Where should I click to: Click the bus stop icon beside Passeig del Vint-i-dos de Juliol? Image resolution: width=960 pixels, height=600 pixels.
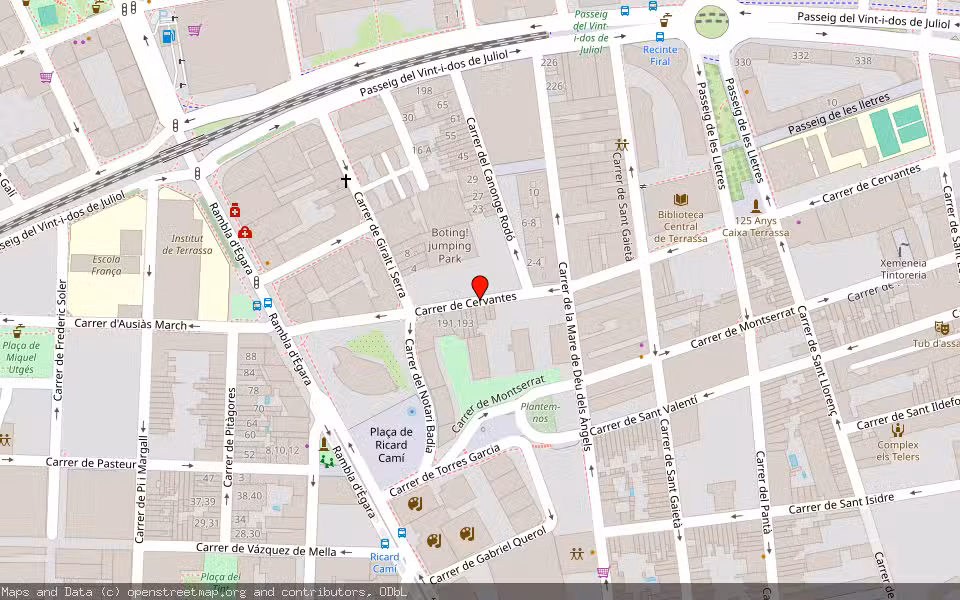(625, 9)
